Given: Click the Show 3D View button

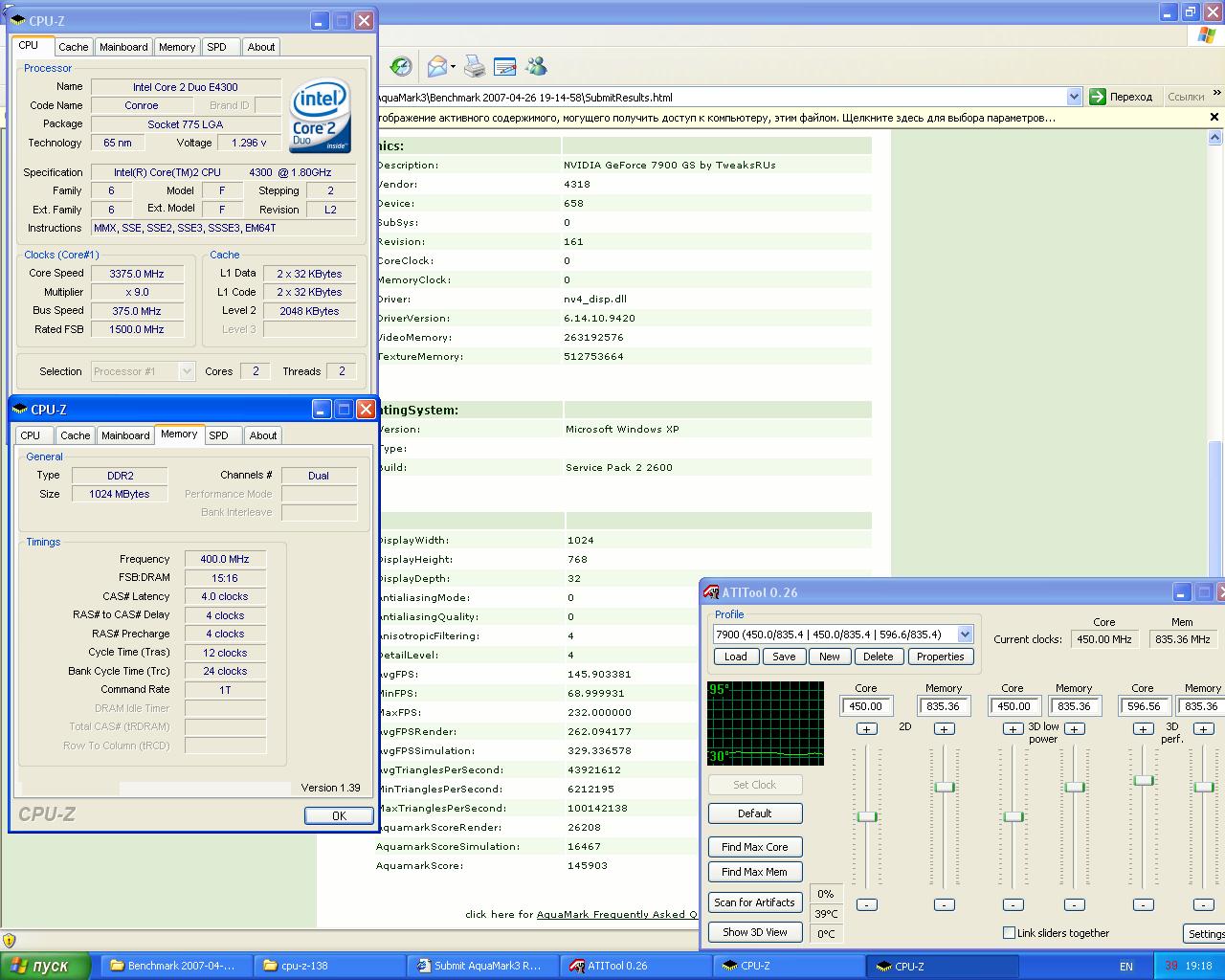Looking at the screenshot, I should (755, 932).
